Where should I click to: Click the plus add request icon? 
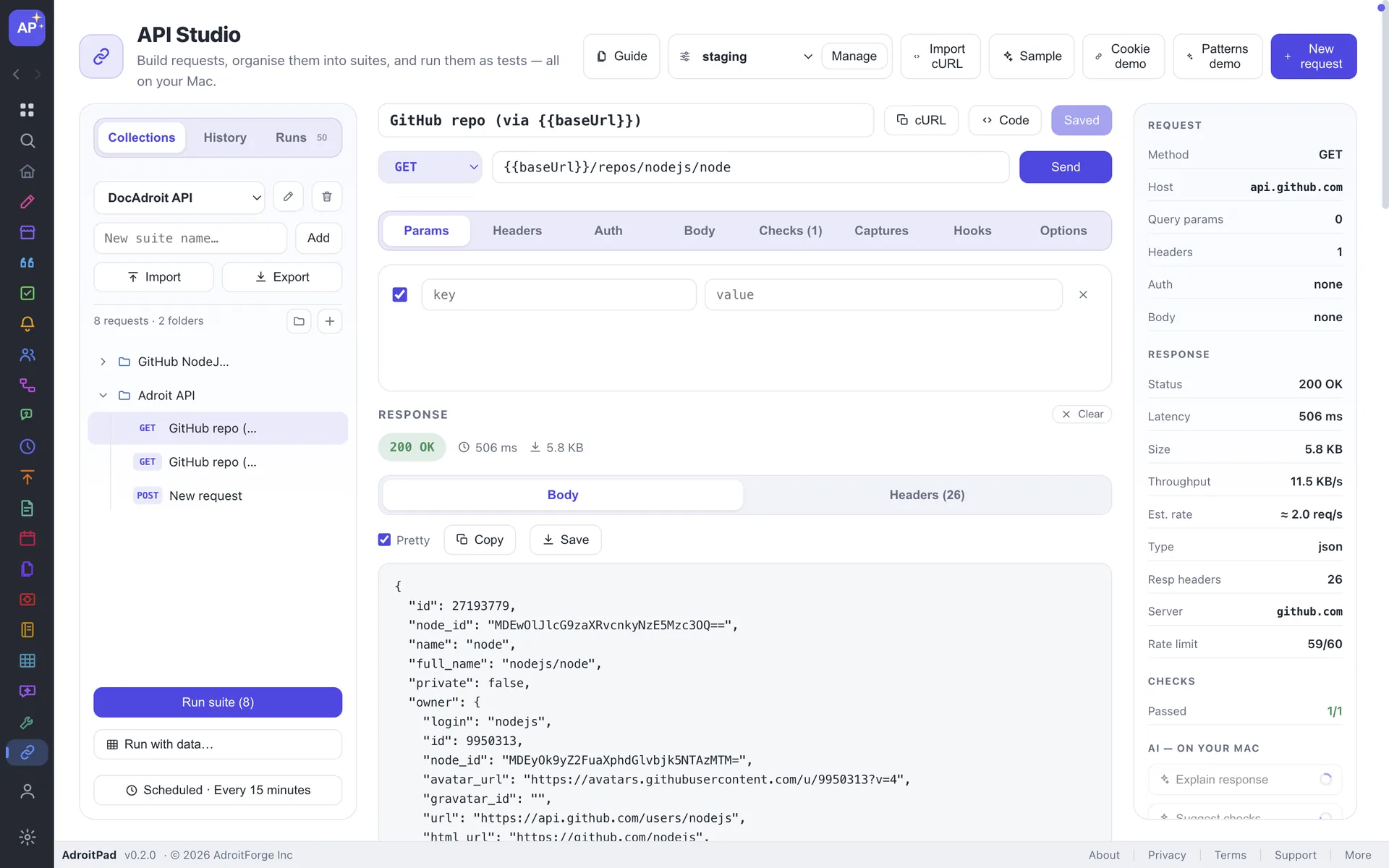pyautogui.click(x=330, y=321)
